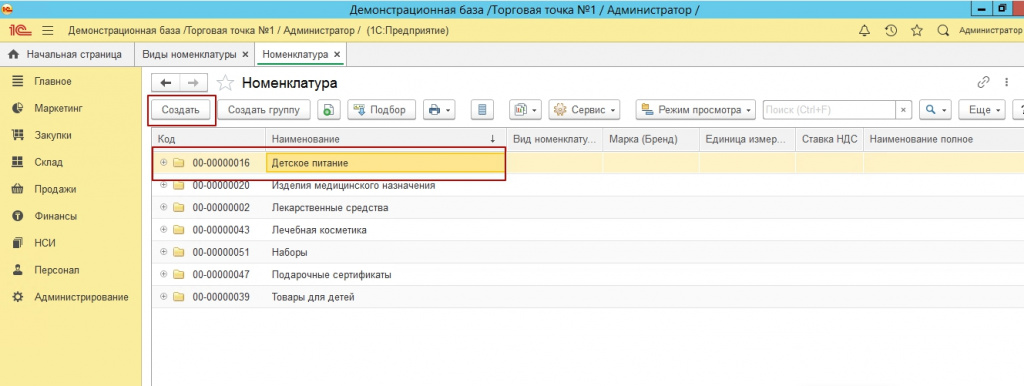
Task: Select Лечебная косметика row
Action: [x=588, y=230]
